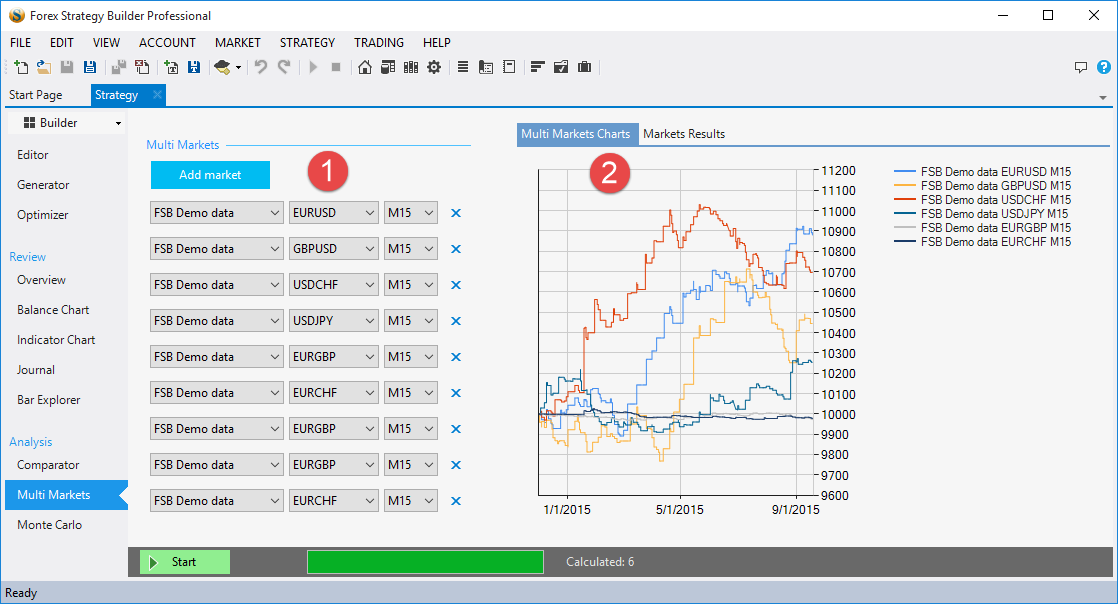Open the Bar Explorer in sidebar
Image resolution: width=1118 pixels, height=604 pixels.
[49, 400]
